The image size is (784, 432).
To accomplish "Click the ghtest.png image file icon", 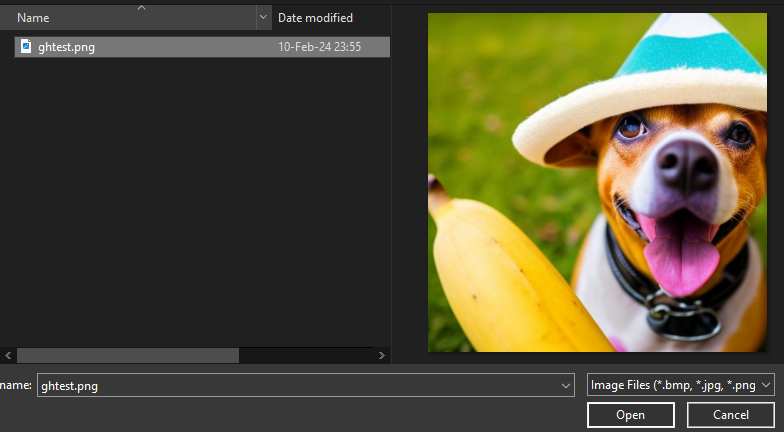I will (x=26, y=46).
